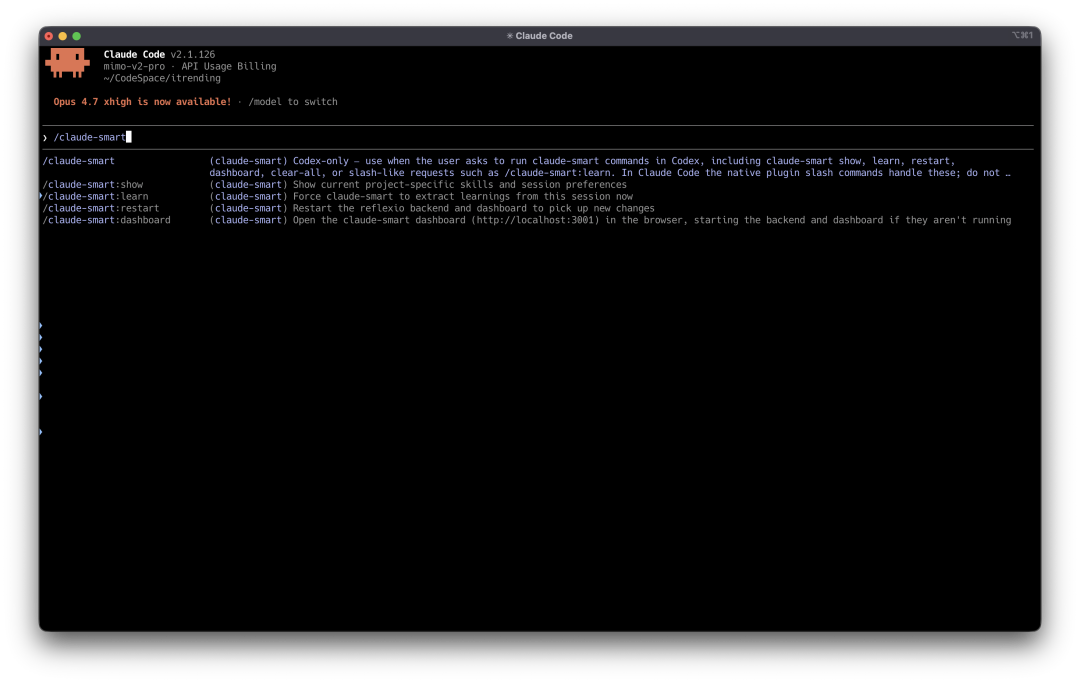Focus the /claude-smart prompt input
Screen dimensions: 1080x683
point(537,137)
